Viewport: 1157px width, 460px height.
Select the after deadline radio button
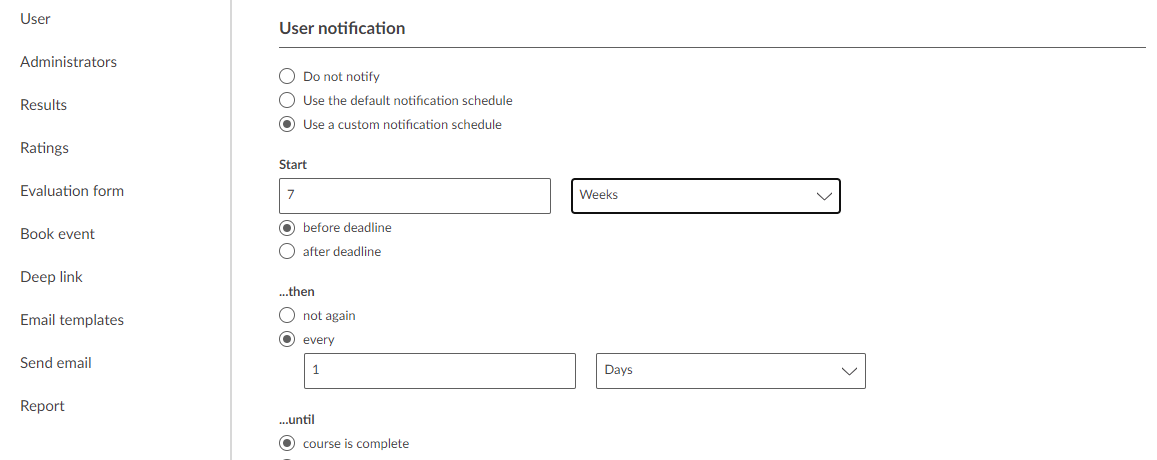287,252
